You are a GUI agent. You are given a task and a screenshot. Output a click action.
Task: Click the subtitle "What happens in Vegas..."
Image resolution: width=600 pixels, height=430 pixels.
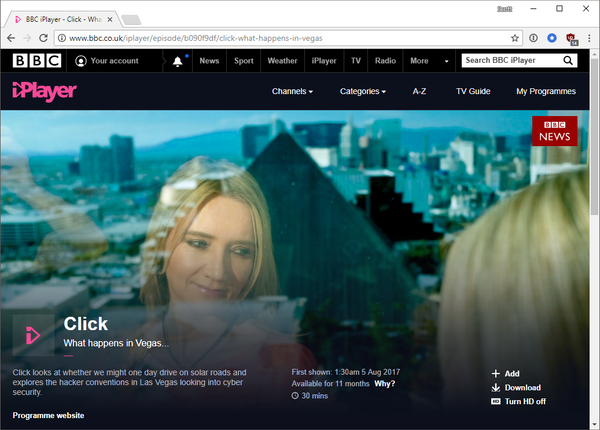point(116,343)
